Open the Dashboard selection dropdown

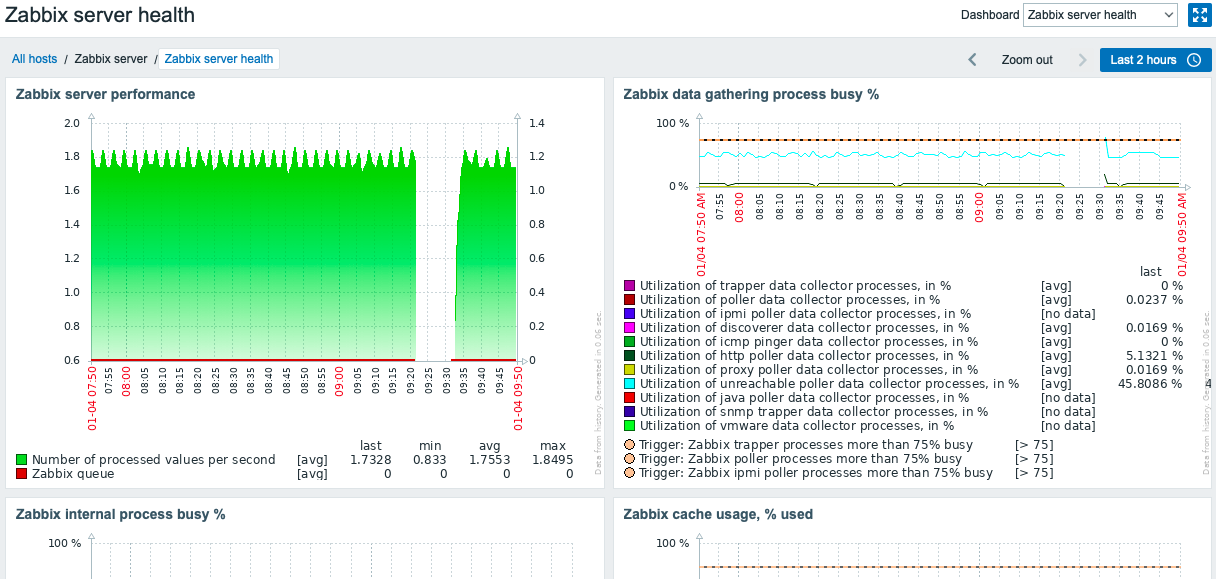pyautogui.click(x=1100, y=15)
